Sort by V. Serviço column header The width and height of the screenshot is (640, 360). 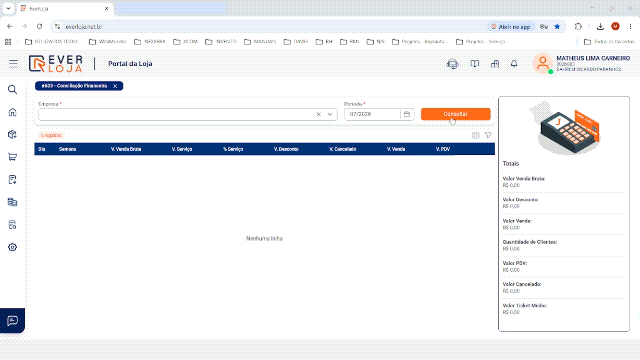pyautogui.click(x=182, y=149)
